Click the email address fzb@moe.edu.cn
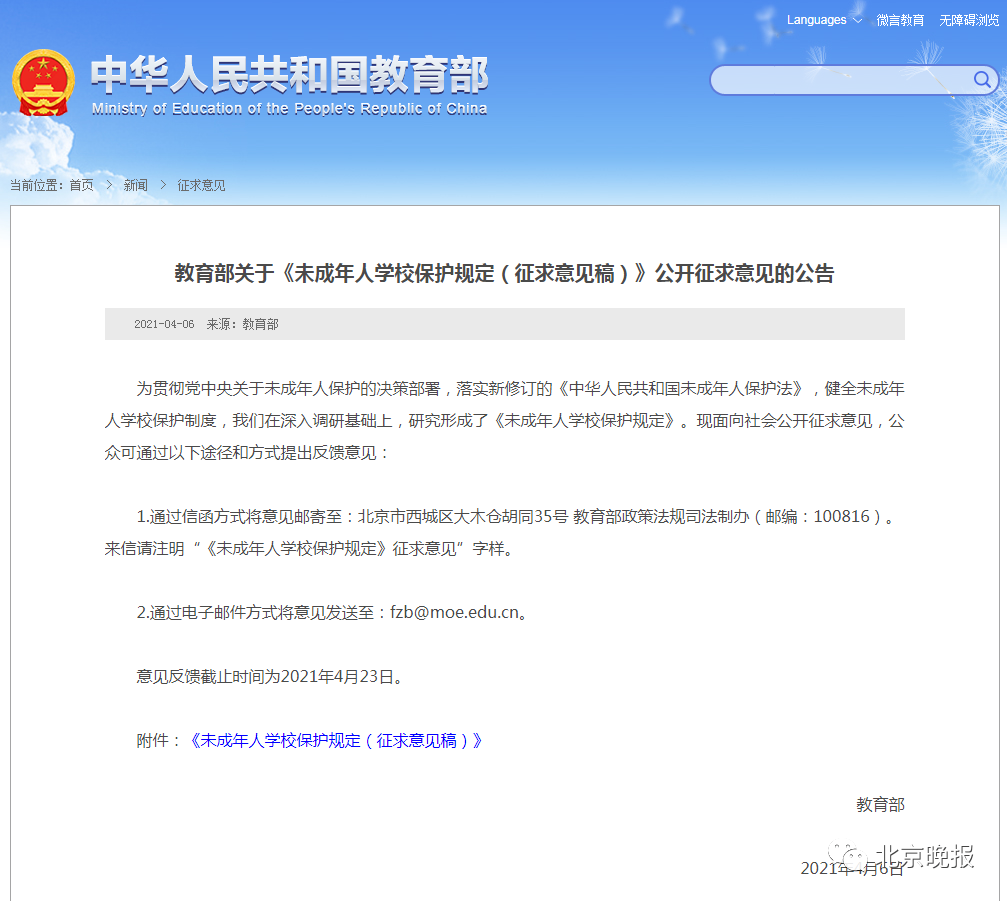The width and height of the screenshot is (1007, 901). coord(455,613)
